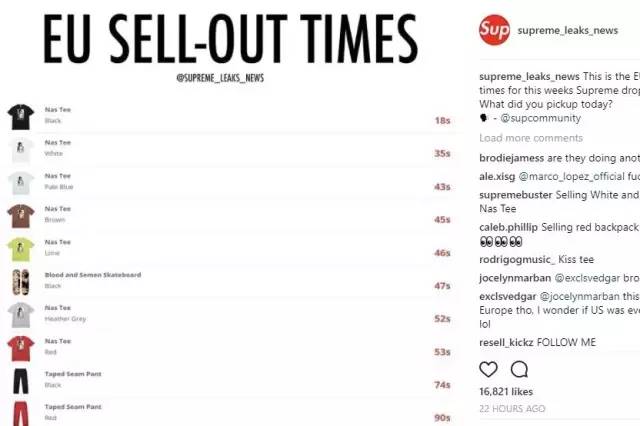Click the red Nas Tee thumbnail
Screen dimensions: 640x426
[x=21, y=348]
